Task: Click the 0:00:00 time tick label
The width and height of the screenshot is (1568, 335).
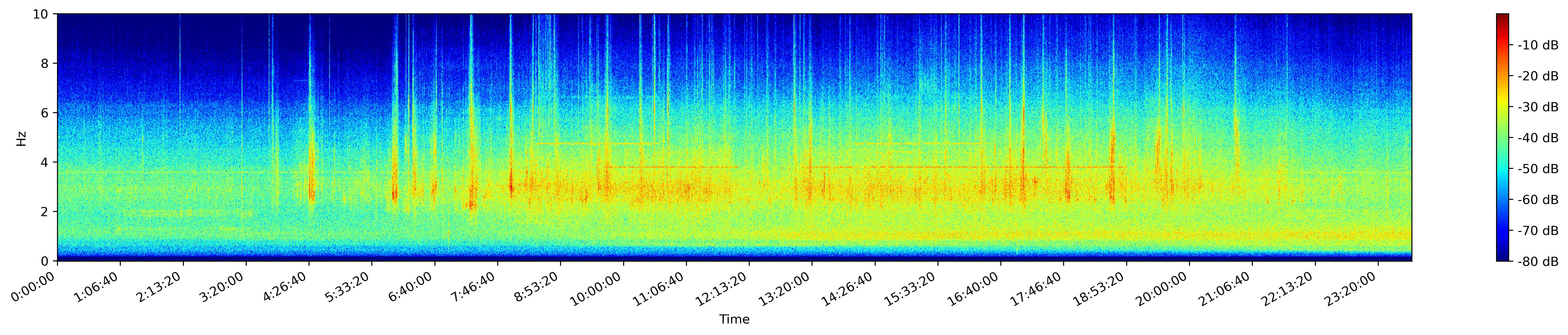Action: (35, 285)
